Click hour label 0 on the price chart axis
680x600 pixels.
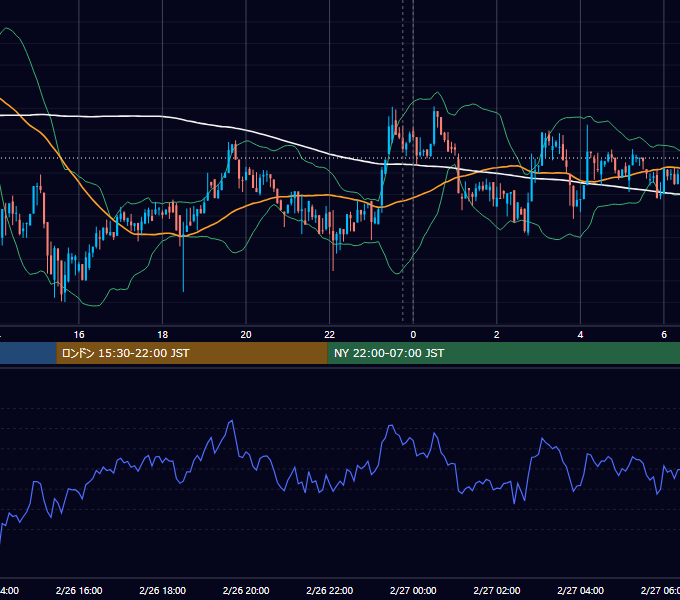(x=413, y=335)
